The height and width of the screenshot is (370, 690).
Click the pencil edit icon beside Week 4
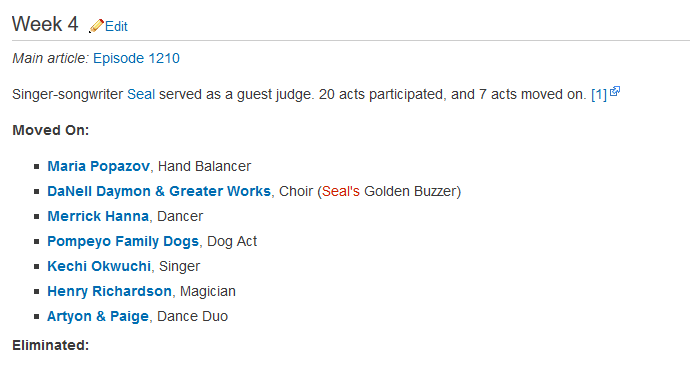click(x=96, y=26)
